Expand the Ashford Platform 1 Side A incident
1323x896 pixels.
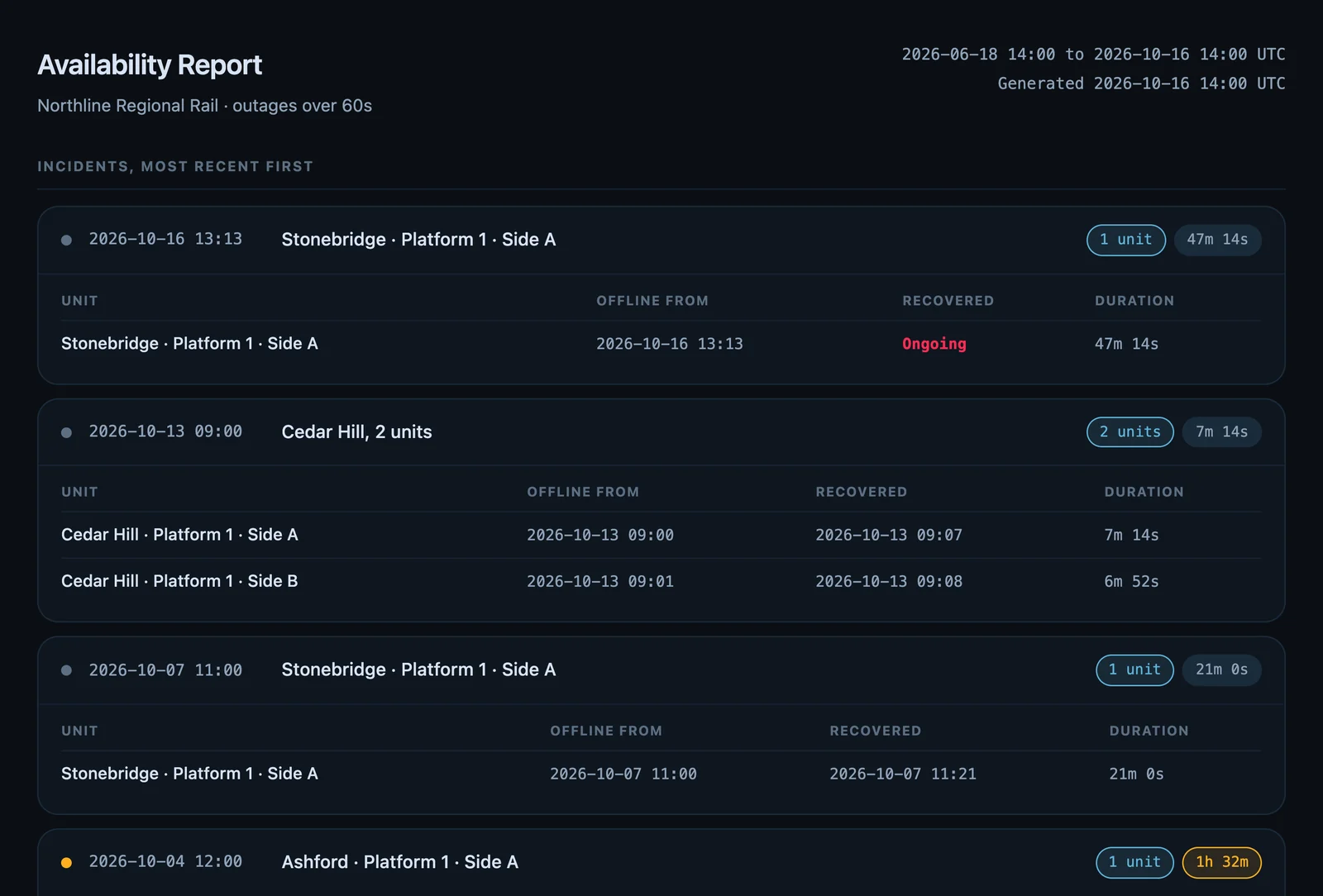pos(661,862)
